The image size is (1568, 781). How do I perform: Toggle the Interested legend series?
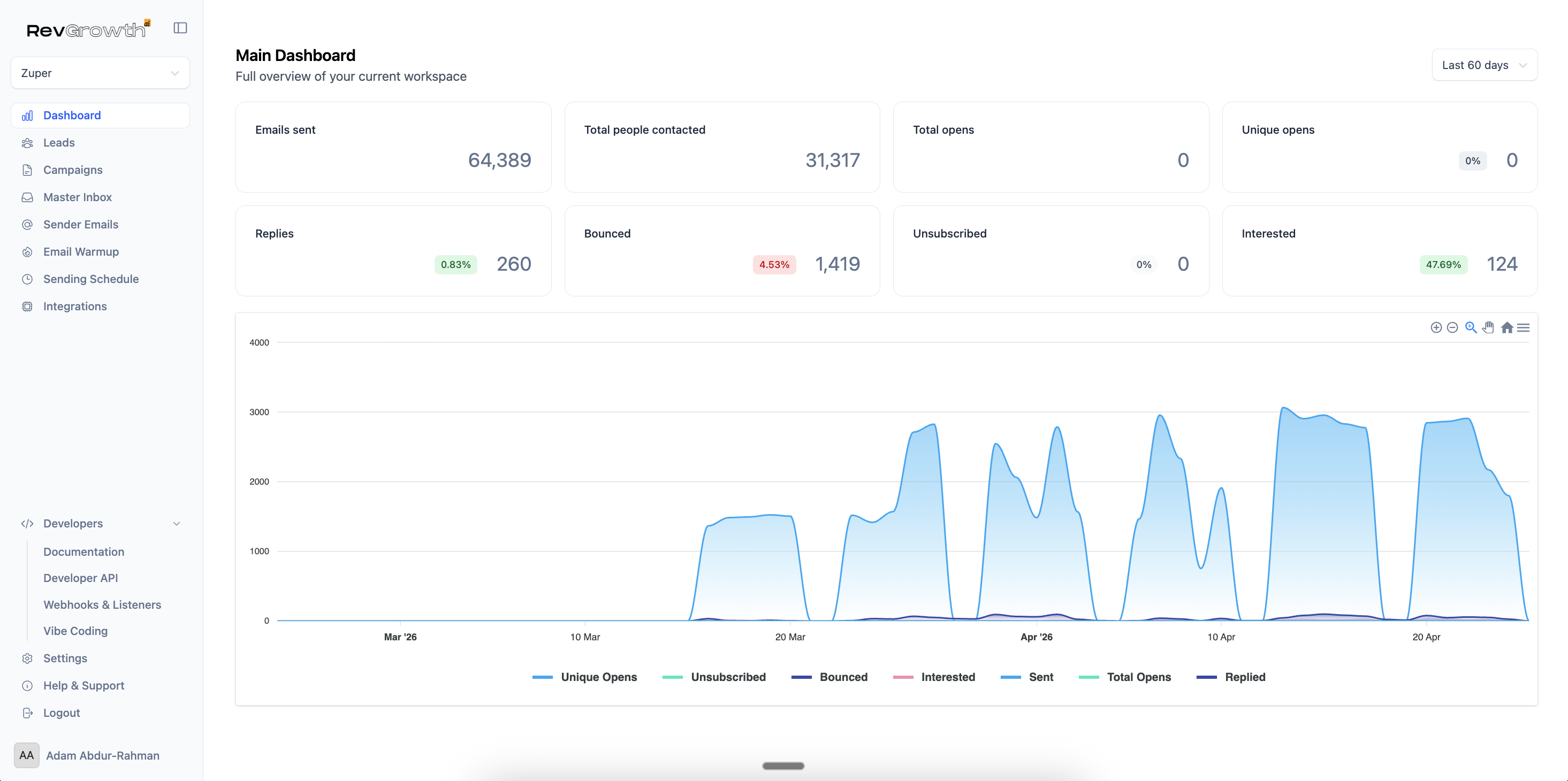coord(934,677)
